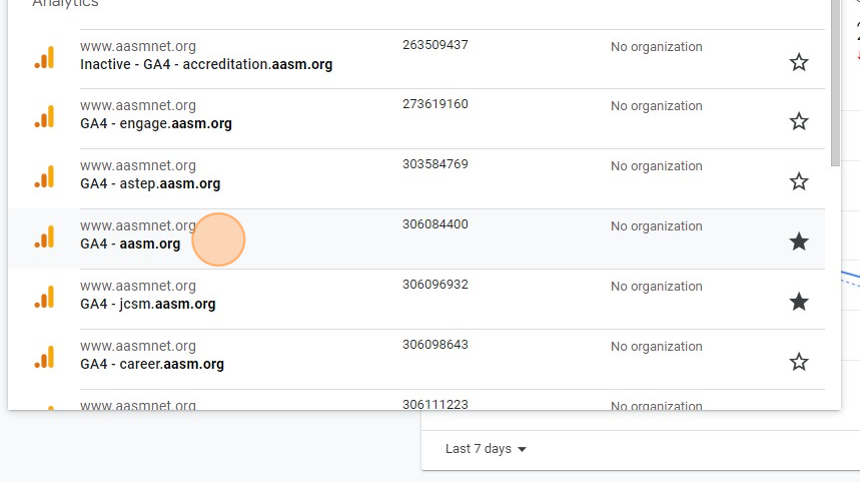Click Analytics icon for astep.aasm.org row
Image resolution: width=860 pixels, height=482 pixels.
[44, 177]
